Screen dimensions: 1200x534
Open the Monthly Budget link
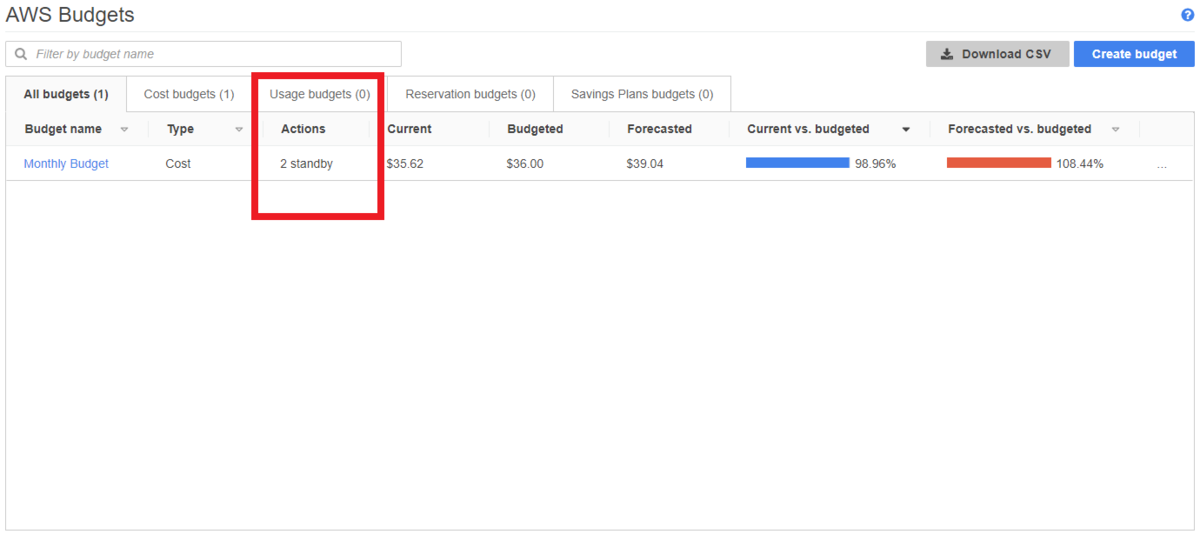[x=66, y=164]
